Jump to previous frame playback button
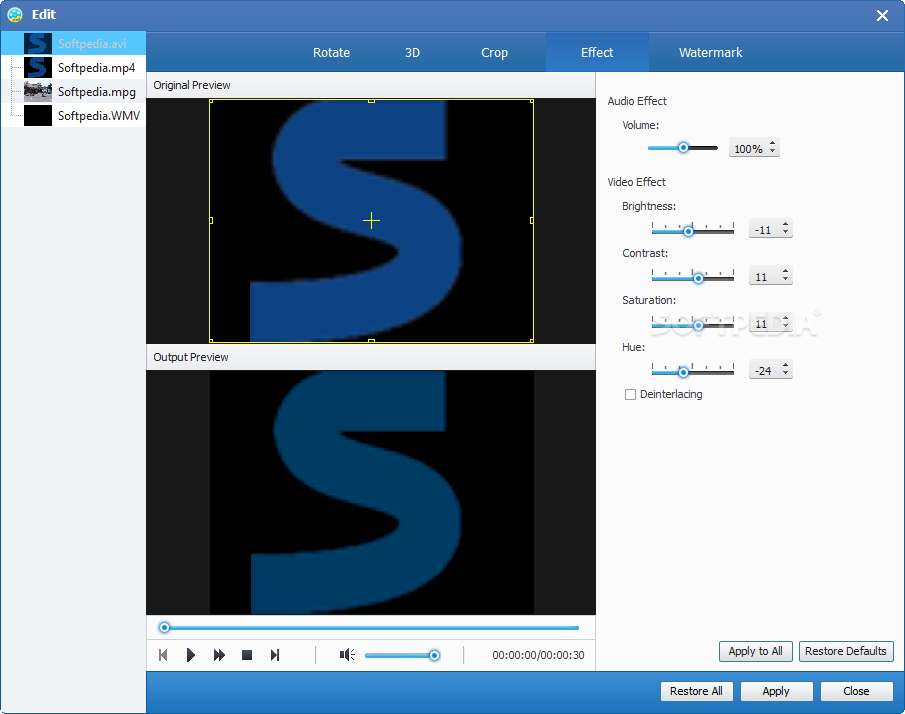This screenshot has height=714, width=905. (163, 655)
